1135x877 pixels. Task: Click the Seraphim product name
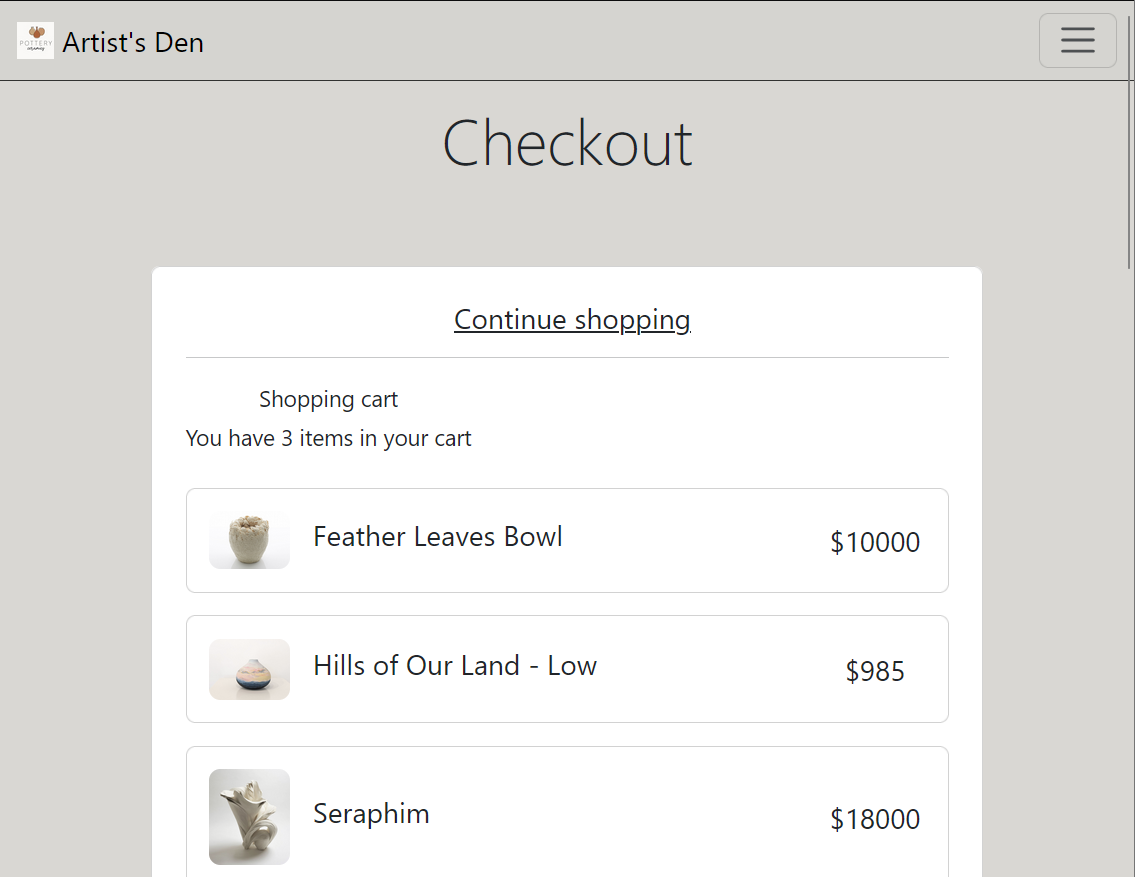(371, 813)
